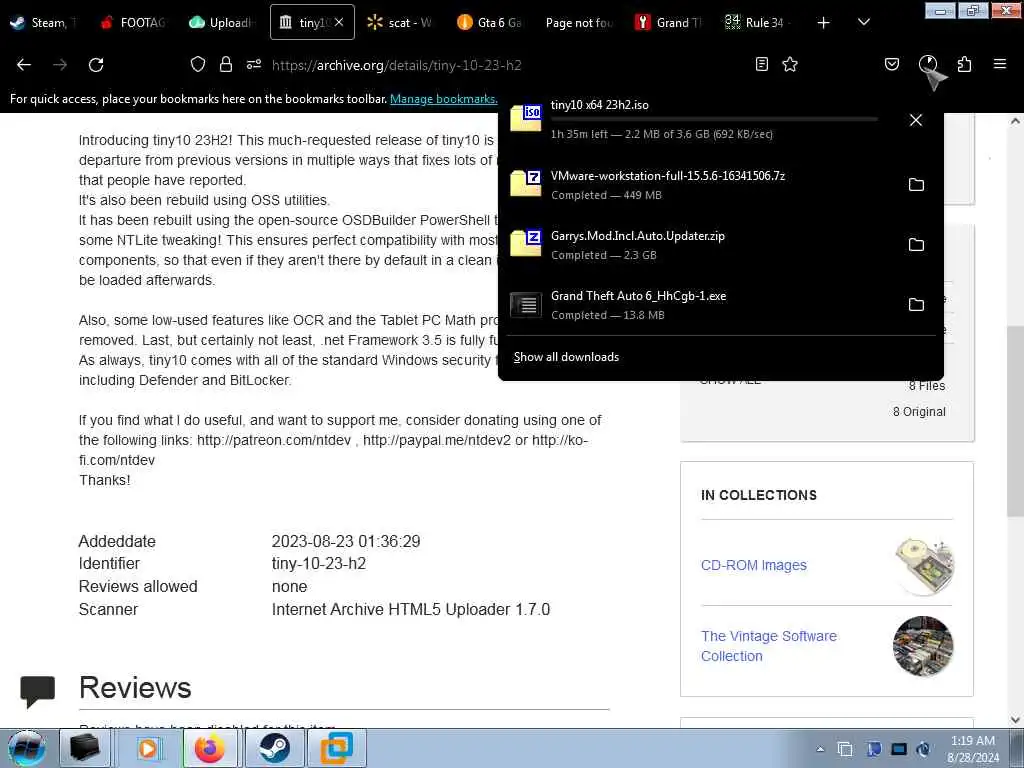Click the downloads progress toolbar button
Screen dimensions: 1024x768
[x=928, y=64]
